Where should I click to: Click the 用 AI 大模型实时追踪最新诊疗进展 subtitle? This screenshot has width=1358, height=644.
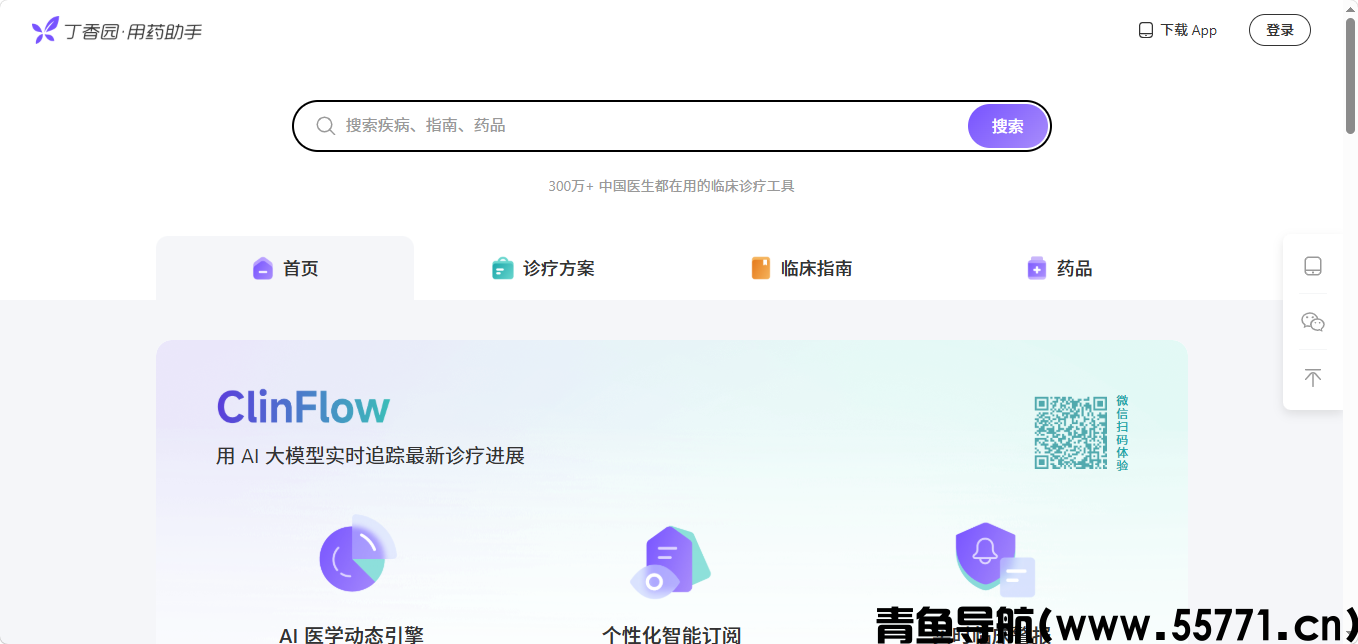(370, 456)
